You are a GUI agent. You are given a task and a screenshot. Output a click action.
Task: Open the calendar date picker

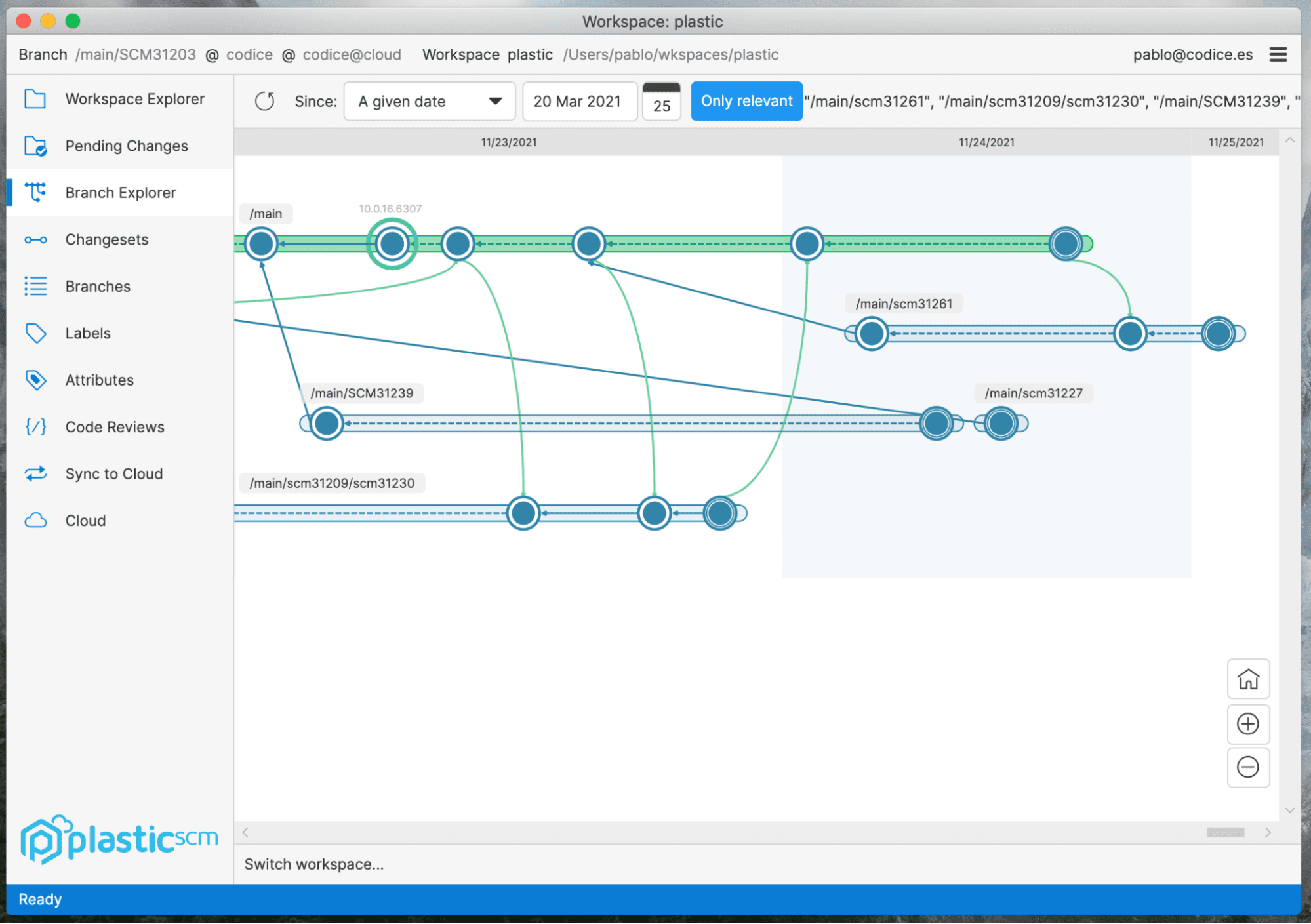click(661, 101)
